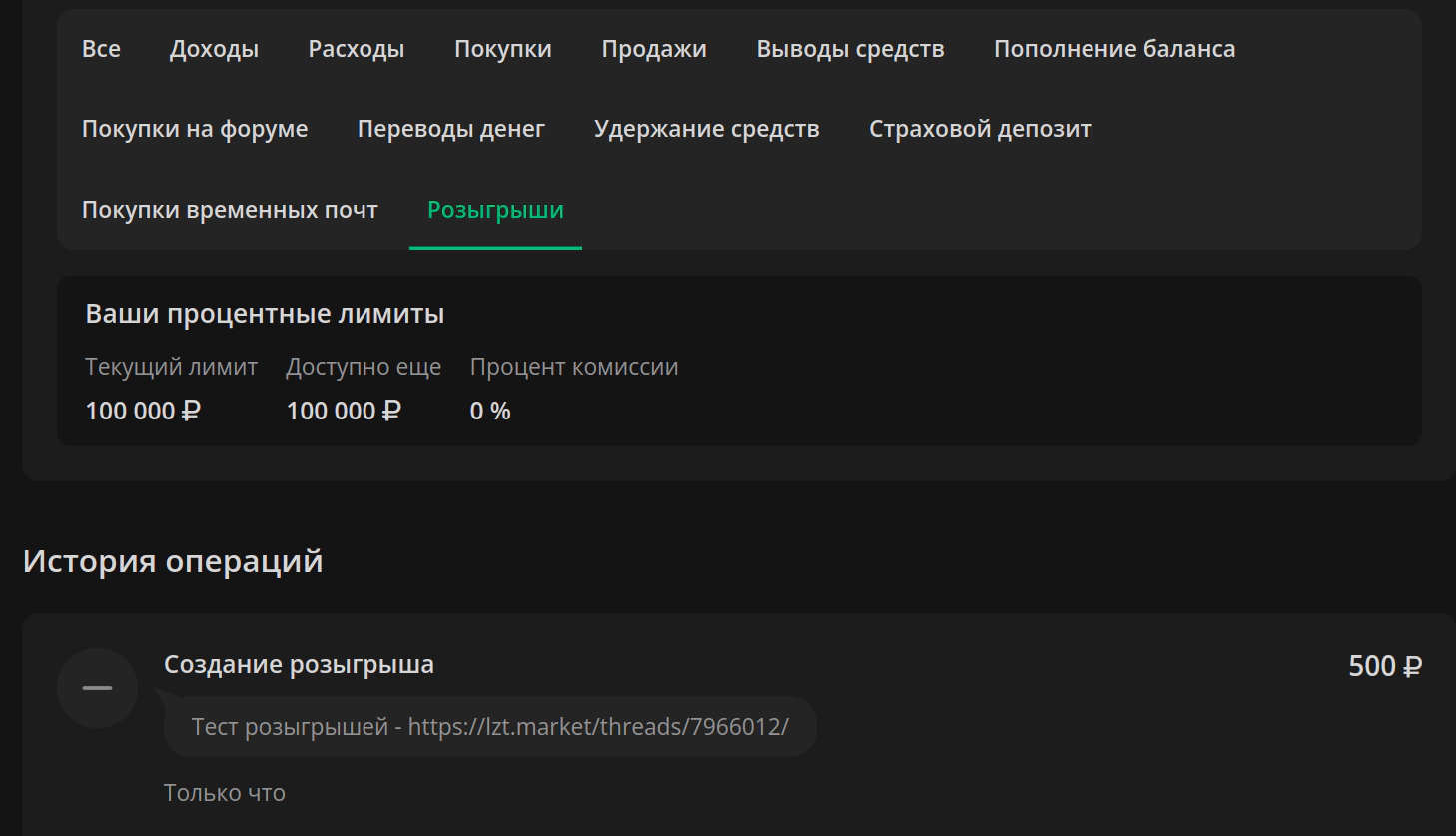
Task: Open Пополнение баланса tab
Action: (x=1114, y=49)
